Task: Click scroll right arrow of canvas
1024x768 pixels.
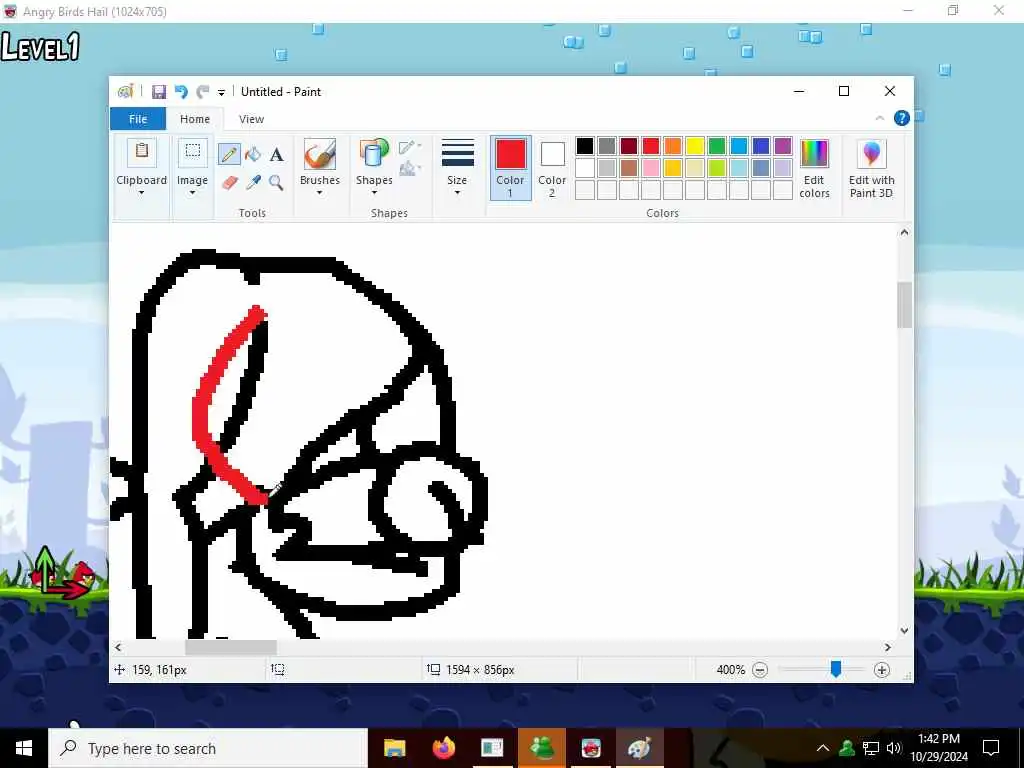Action: [888, 647]
